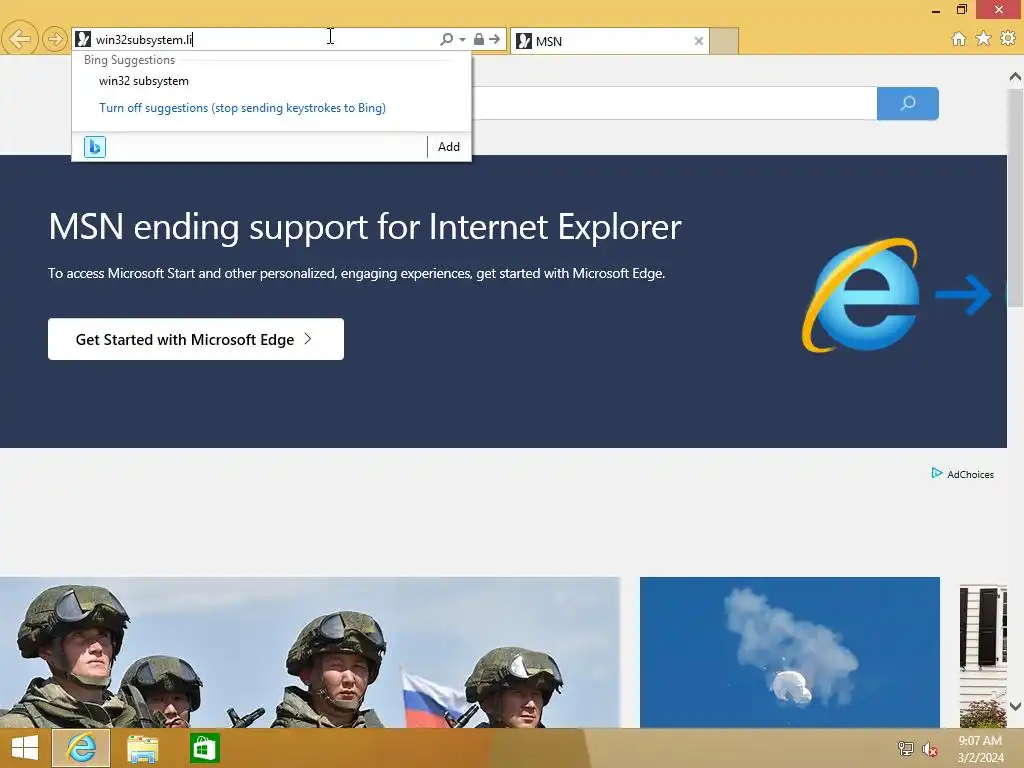Click the network status tray icon

[x=906, y=748]
